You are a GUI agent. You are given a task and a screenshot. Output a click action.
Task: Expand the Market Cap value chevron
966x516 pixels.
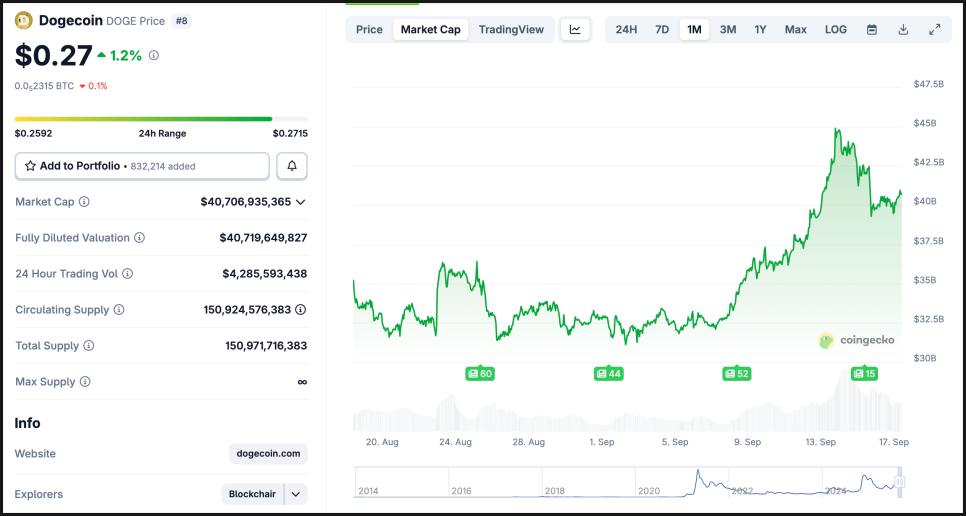(x=301, y=202)
